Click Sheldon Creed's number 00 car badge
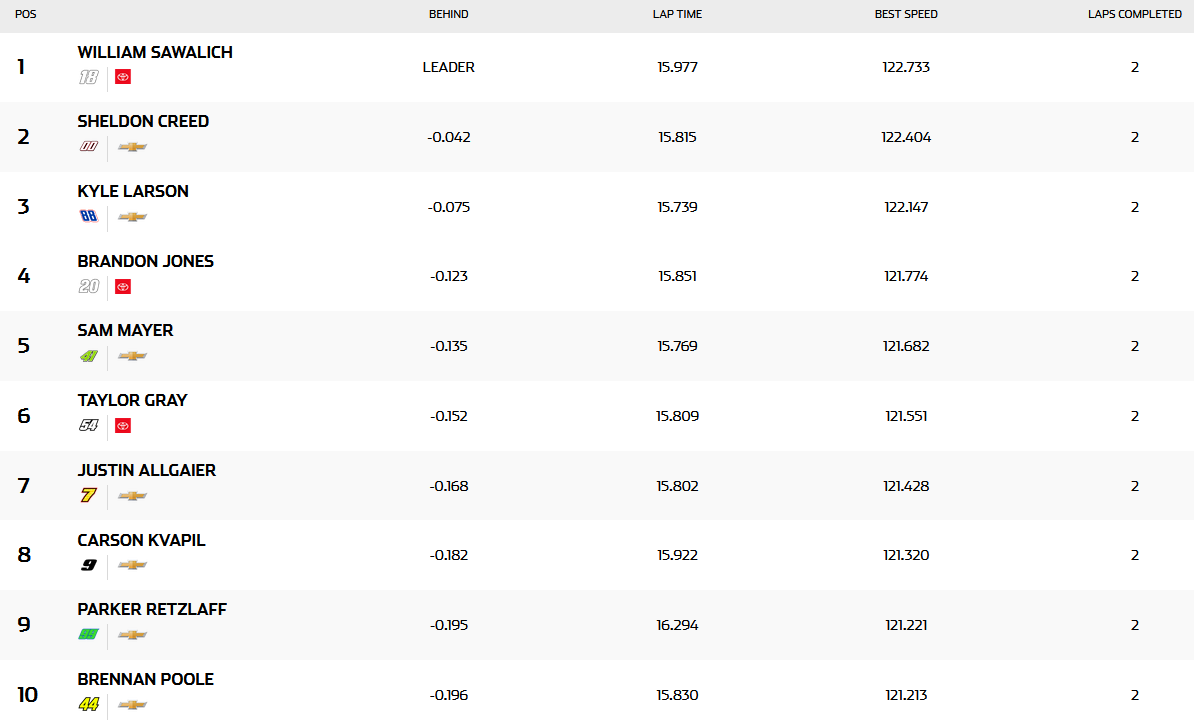Screen dimensions: 1194x727 coord(88,147)
